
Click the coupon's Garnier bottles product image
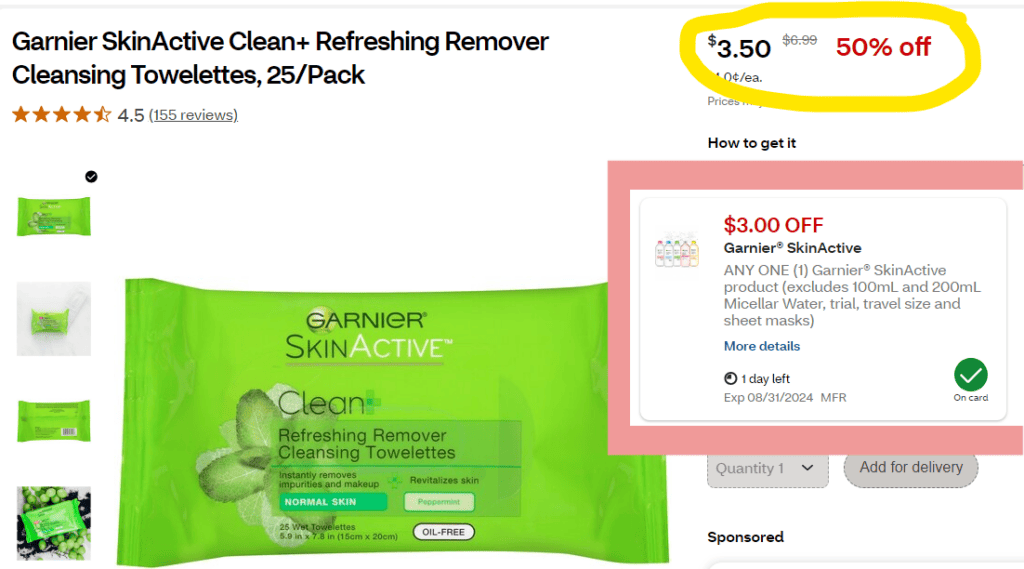[x=677, y=249]
